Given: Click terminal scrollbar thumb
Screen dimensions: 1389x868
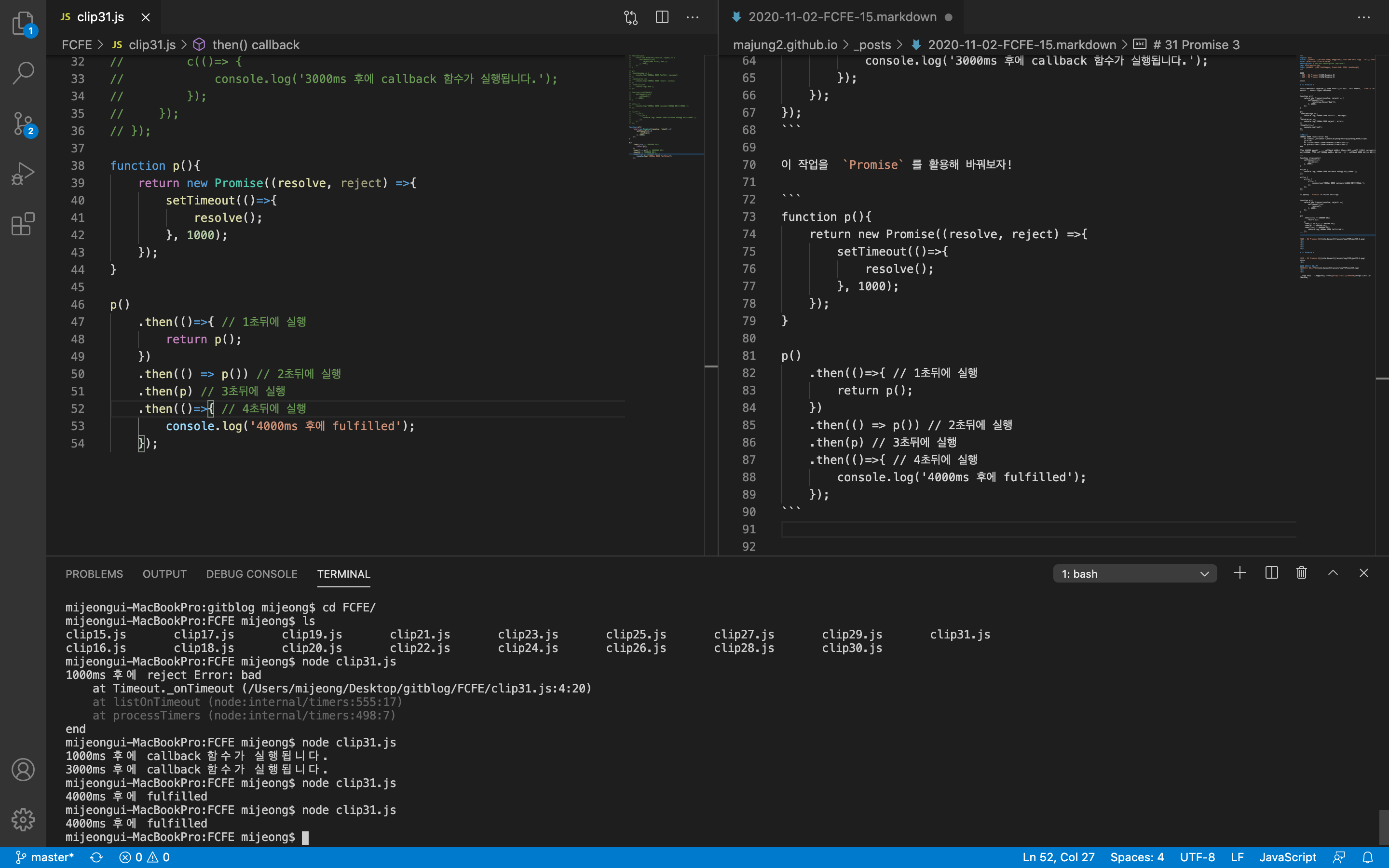Looking at the screenshot, I should pos(1383,827).
